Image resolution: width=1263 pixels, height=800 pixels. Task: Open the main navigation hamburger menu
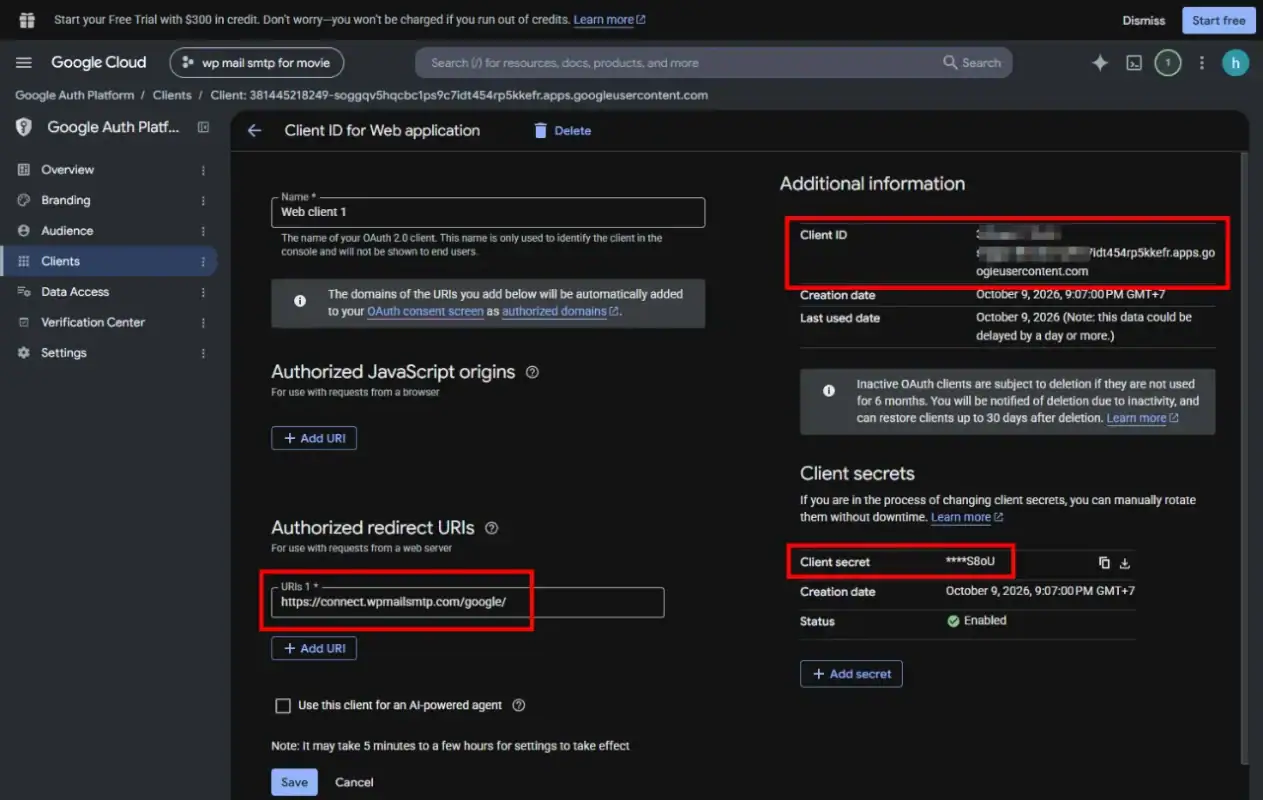(24, 62)
